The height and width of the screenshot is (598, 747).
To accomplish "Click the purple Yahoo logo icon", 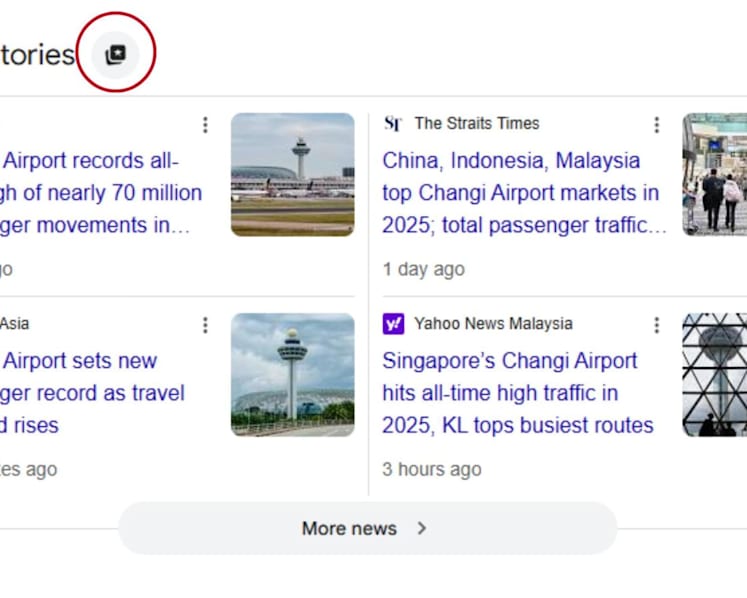I will pyautogui.click(x=394, y=324).
